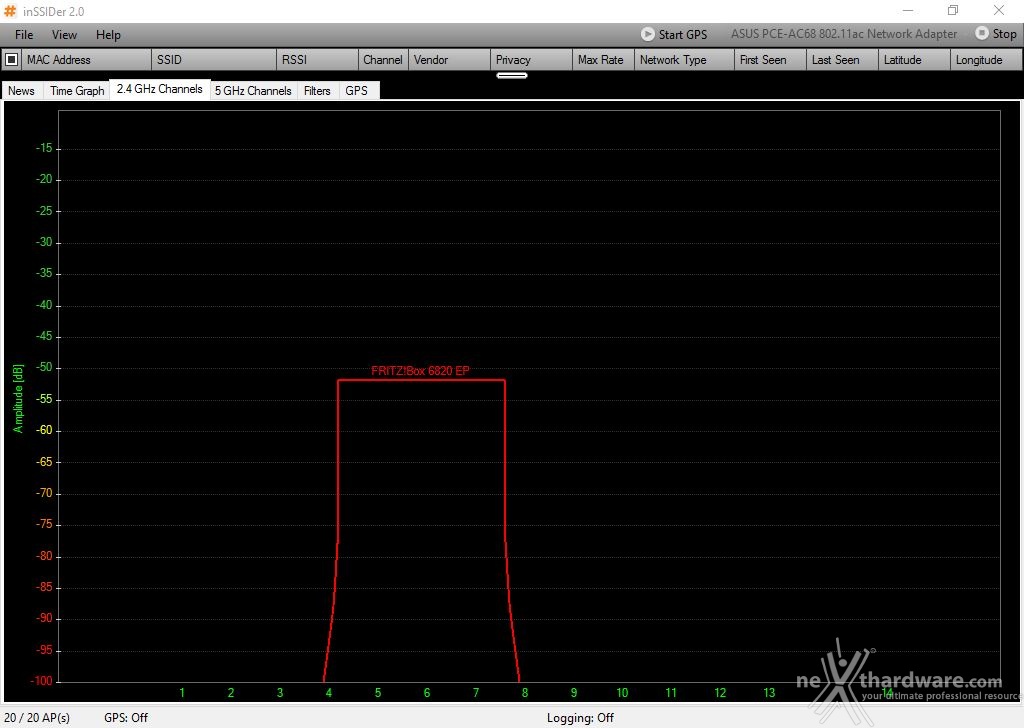The width and height of the screenshot is (1024, 728).
Task: Click the 'Amplitude [dB]' axis title
Action: tap(18, 398)
